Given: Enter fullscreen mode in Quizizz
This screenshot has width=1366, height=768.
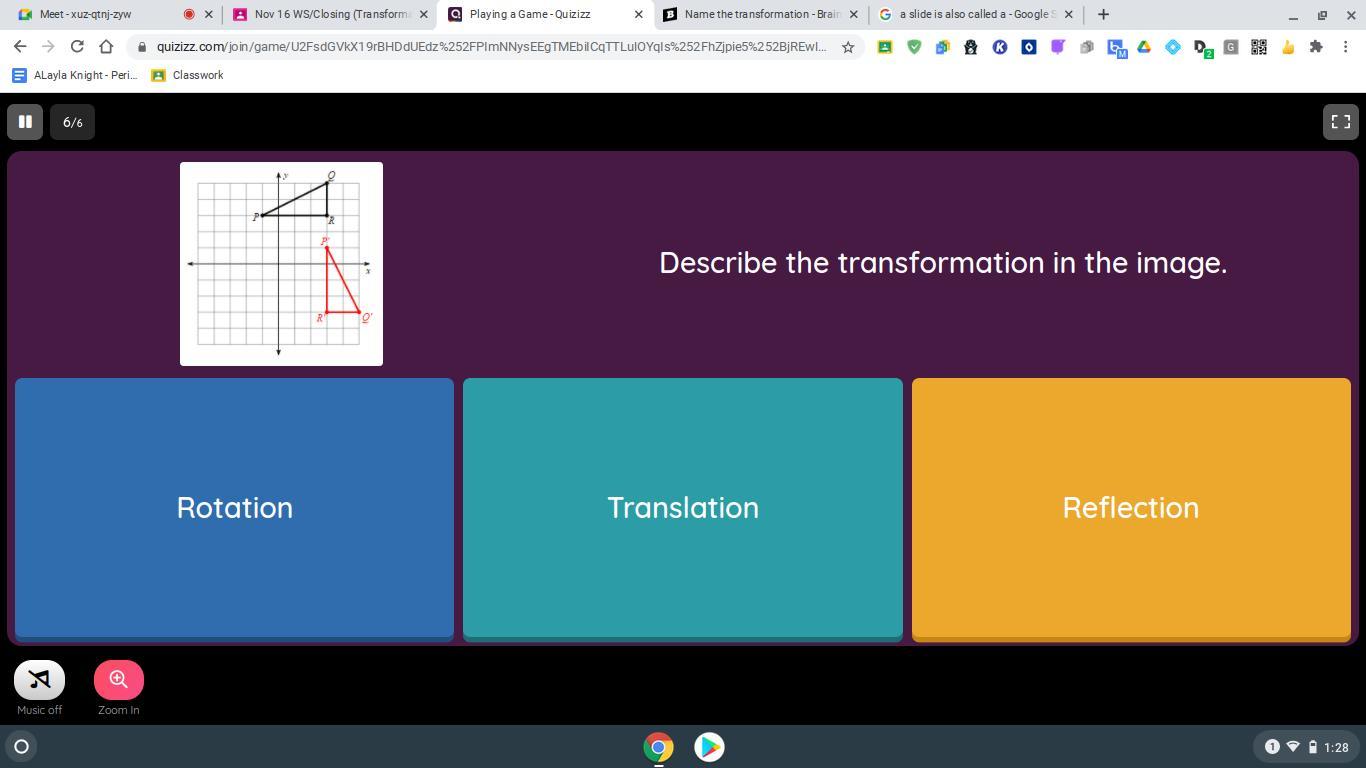Looking at the screenshot, I should pyautogui.click(x=1341, y=122).
